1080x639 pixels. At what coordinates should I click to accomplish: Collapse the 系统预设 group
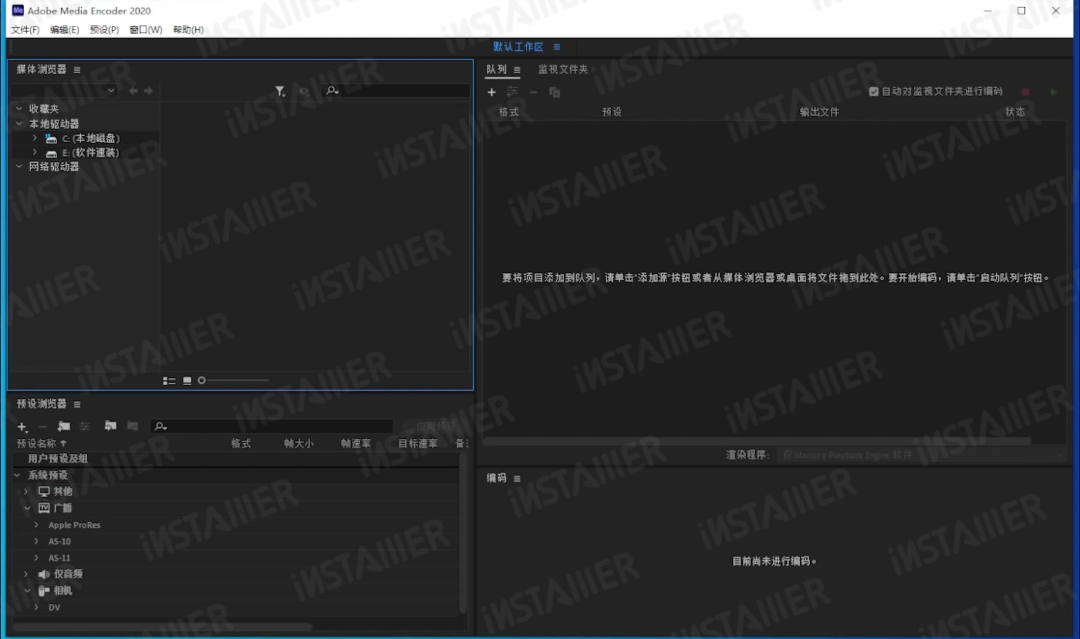coord(17,475)
